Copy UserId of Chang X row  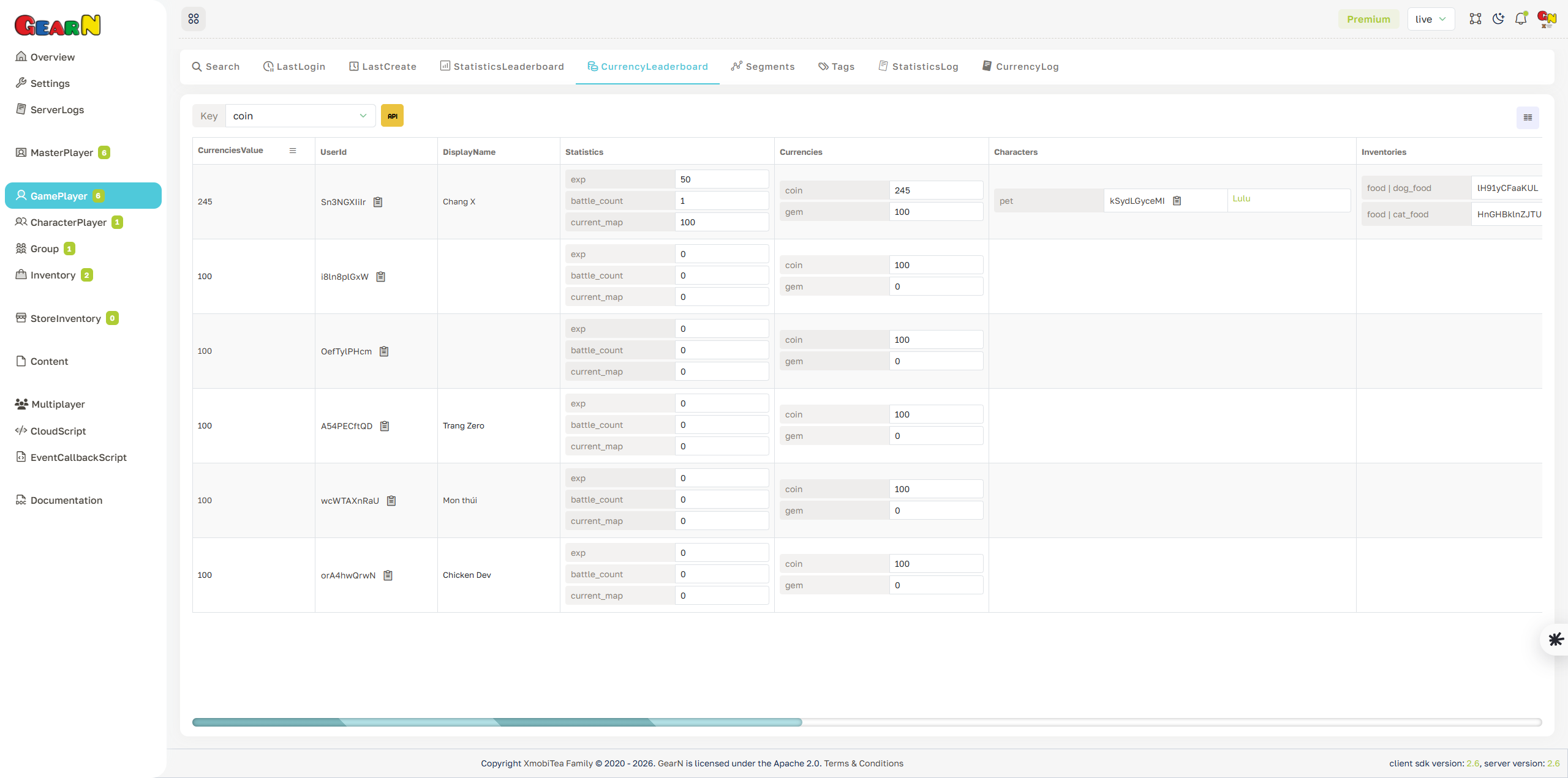coord(378,201)
